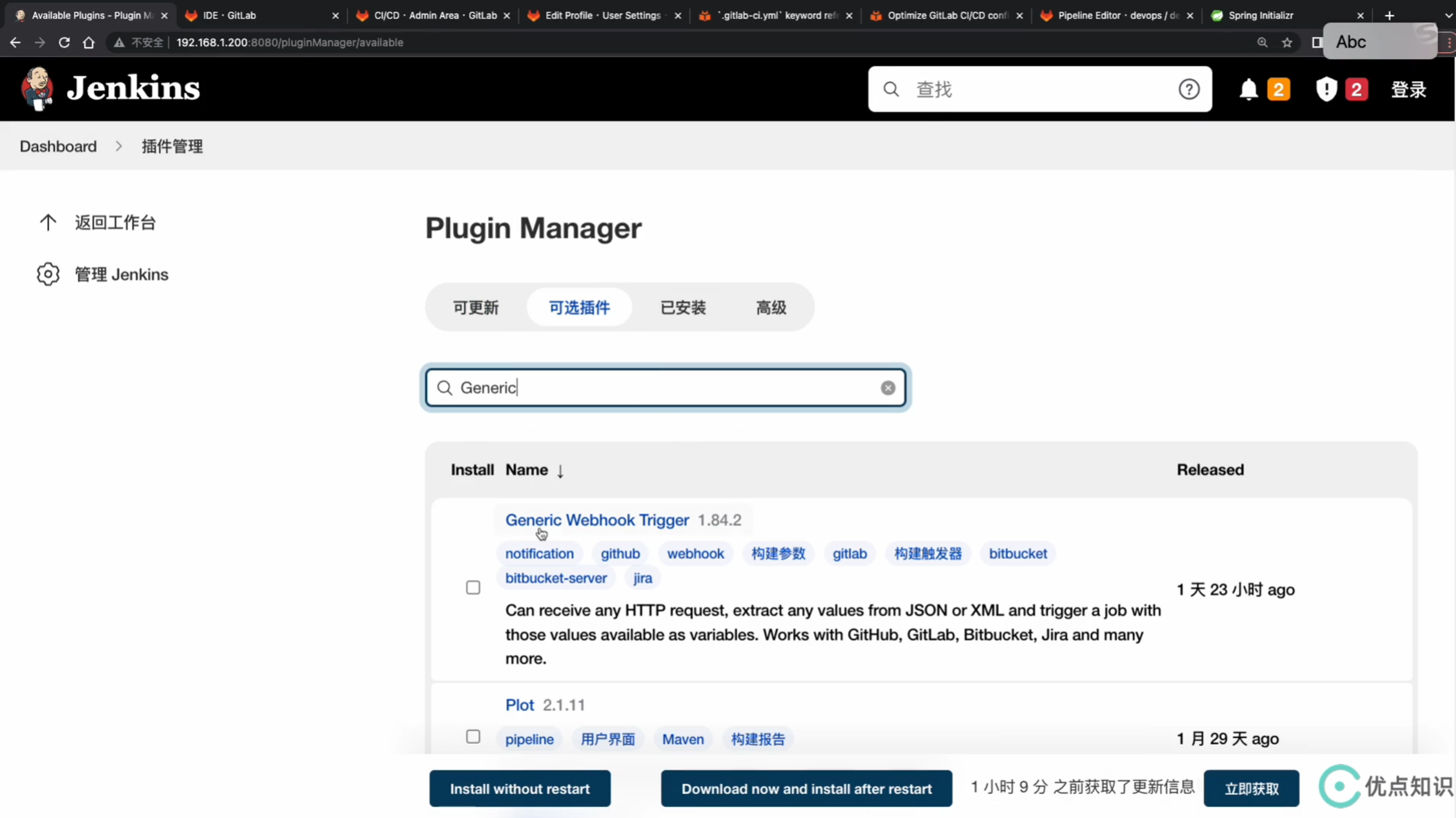Filter by the notification tag

(x=539, y=554)
